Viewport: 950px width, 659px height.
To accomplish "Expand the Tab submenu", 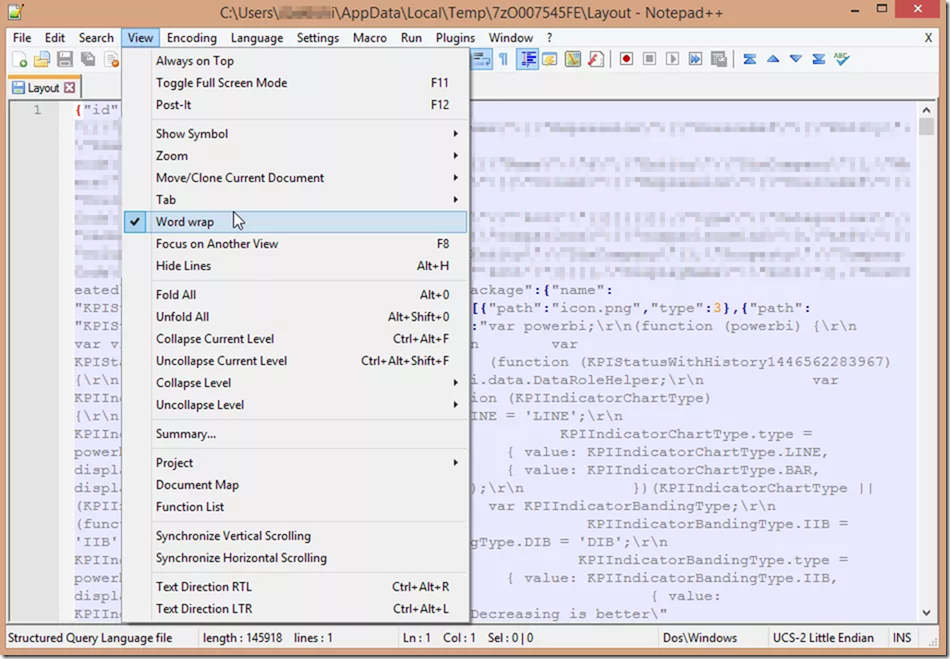I will [296, 200].
